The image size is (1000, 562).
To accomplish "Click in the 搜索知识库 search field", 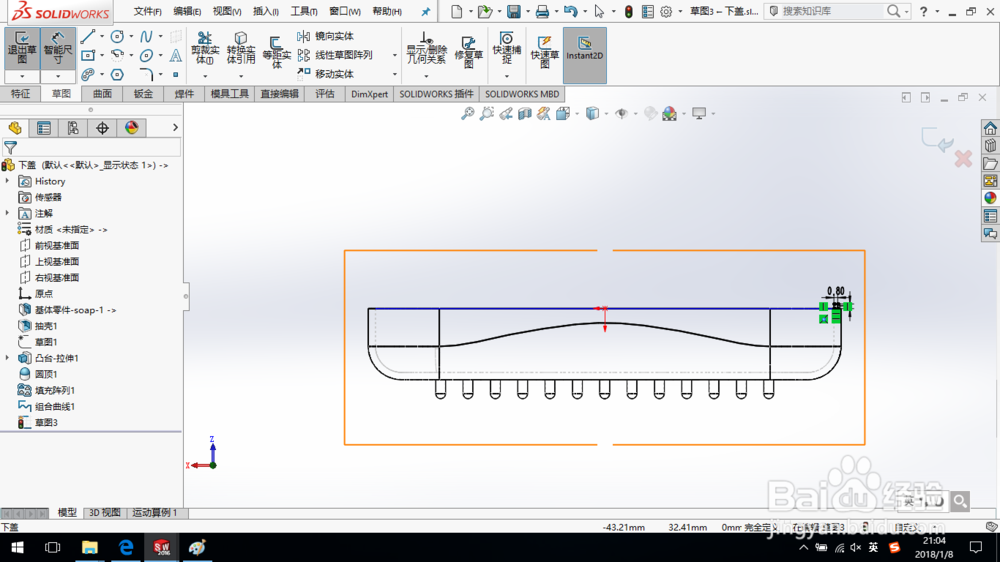I will [829, 11].
